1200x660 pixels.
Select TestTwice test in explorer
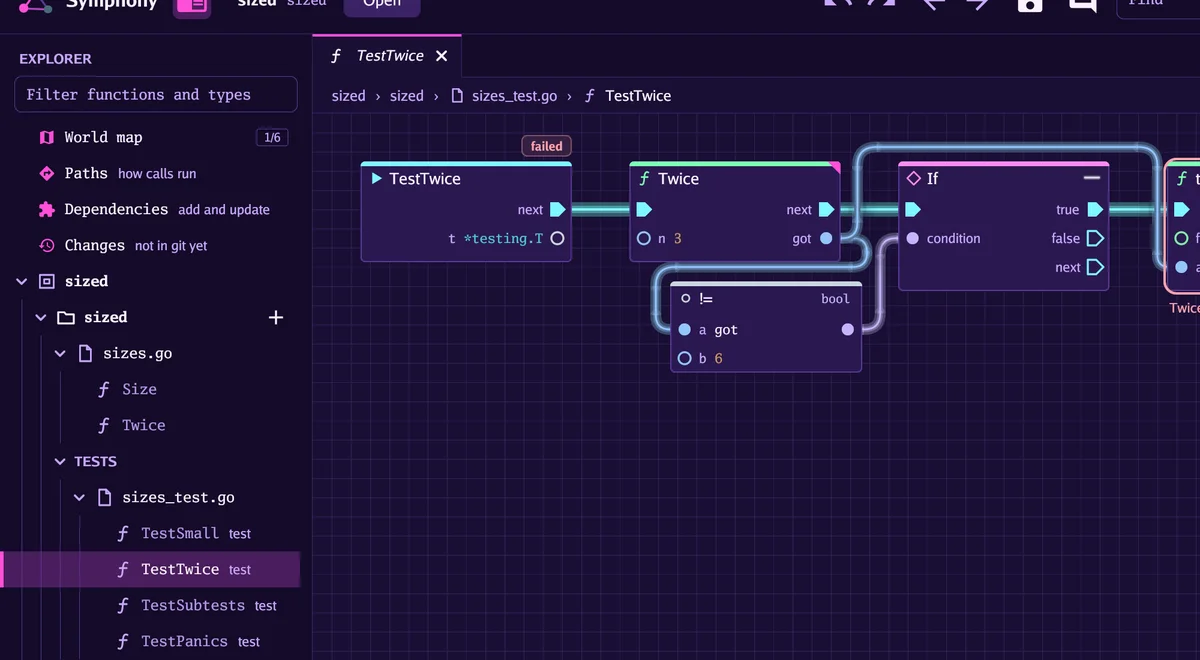click(150, 569)
